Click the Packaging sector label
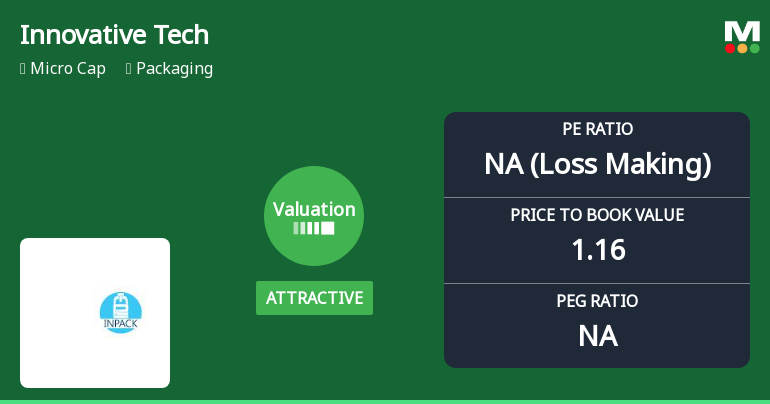The image size is (770, 404). [174, 69]
